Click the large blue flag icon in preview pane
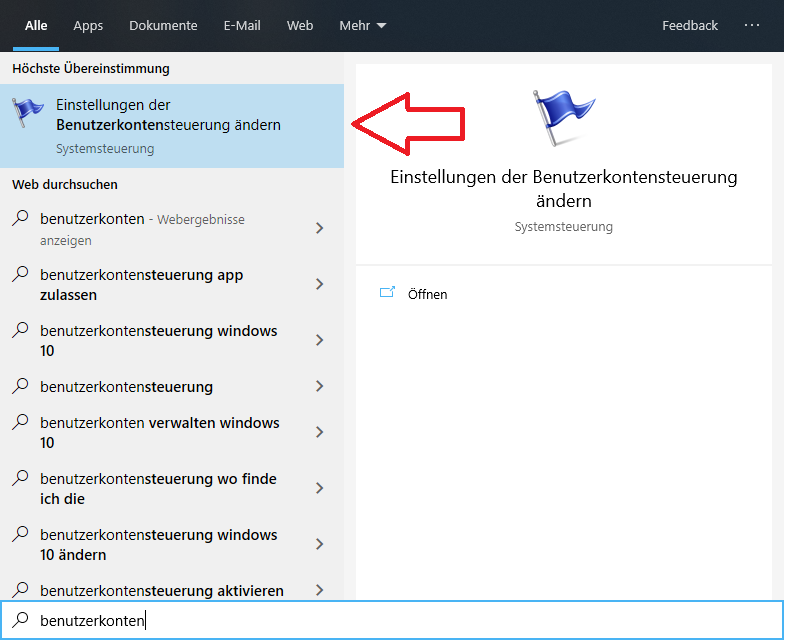 [564, 118]
